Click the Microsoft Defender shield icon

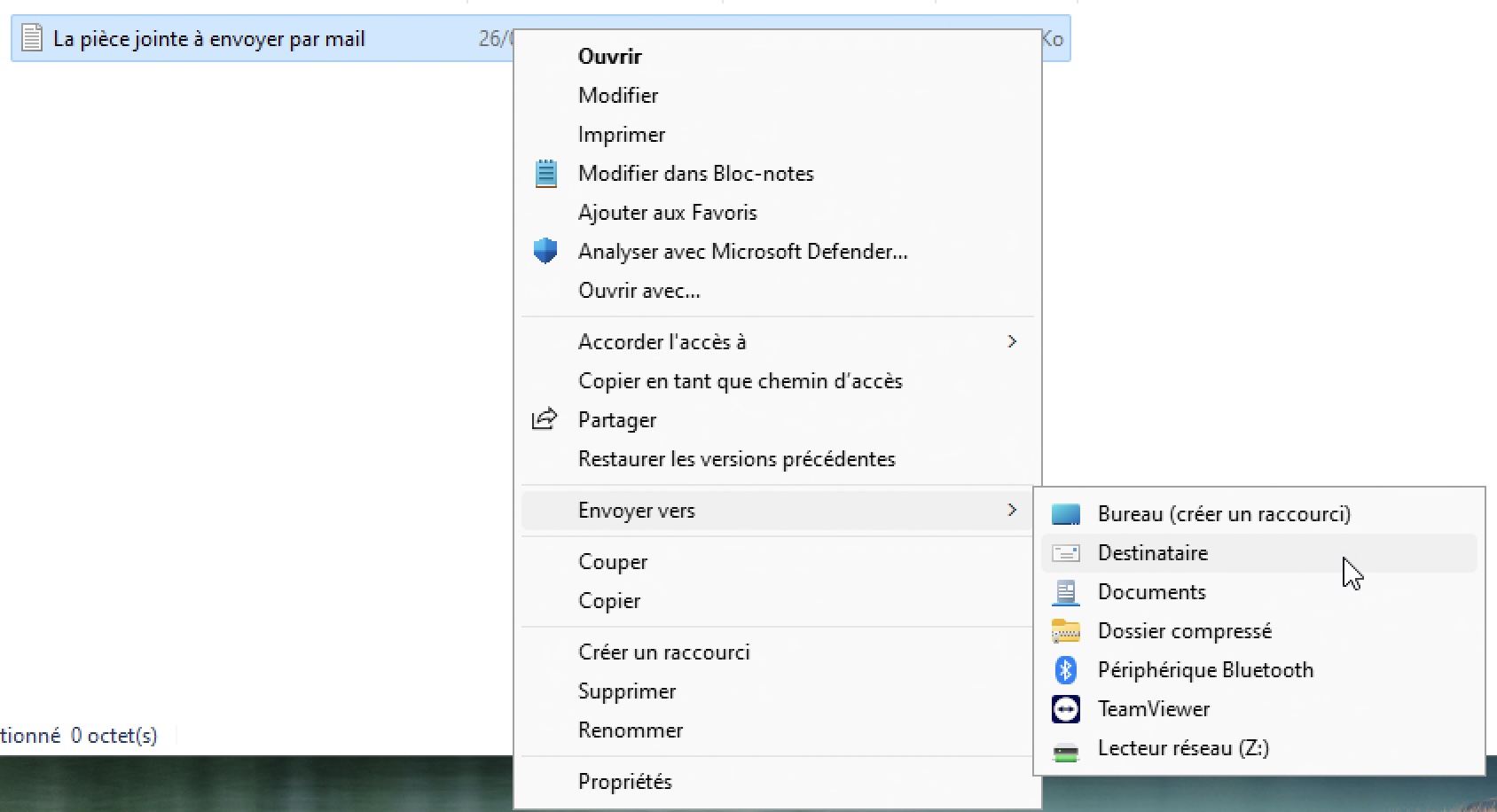pyautogui.click(x=545, y=251)
